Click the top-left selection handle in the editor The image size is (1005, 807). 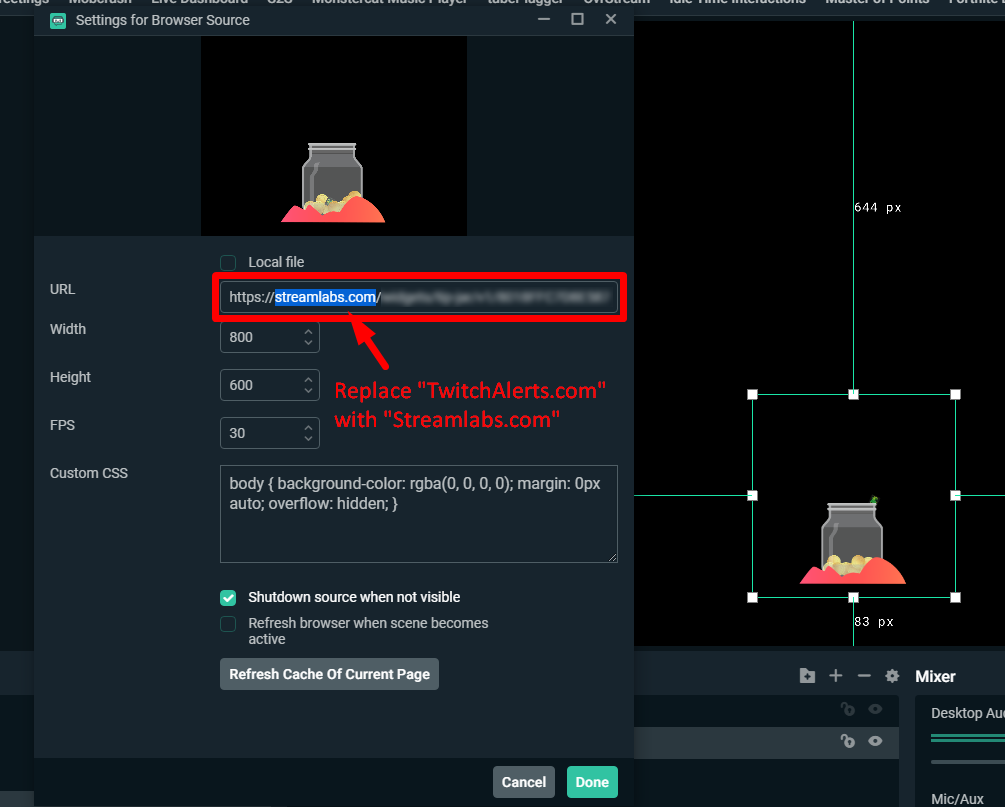(x=752, y=395)
